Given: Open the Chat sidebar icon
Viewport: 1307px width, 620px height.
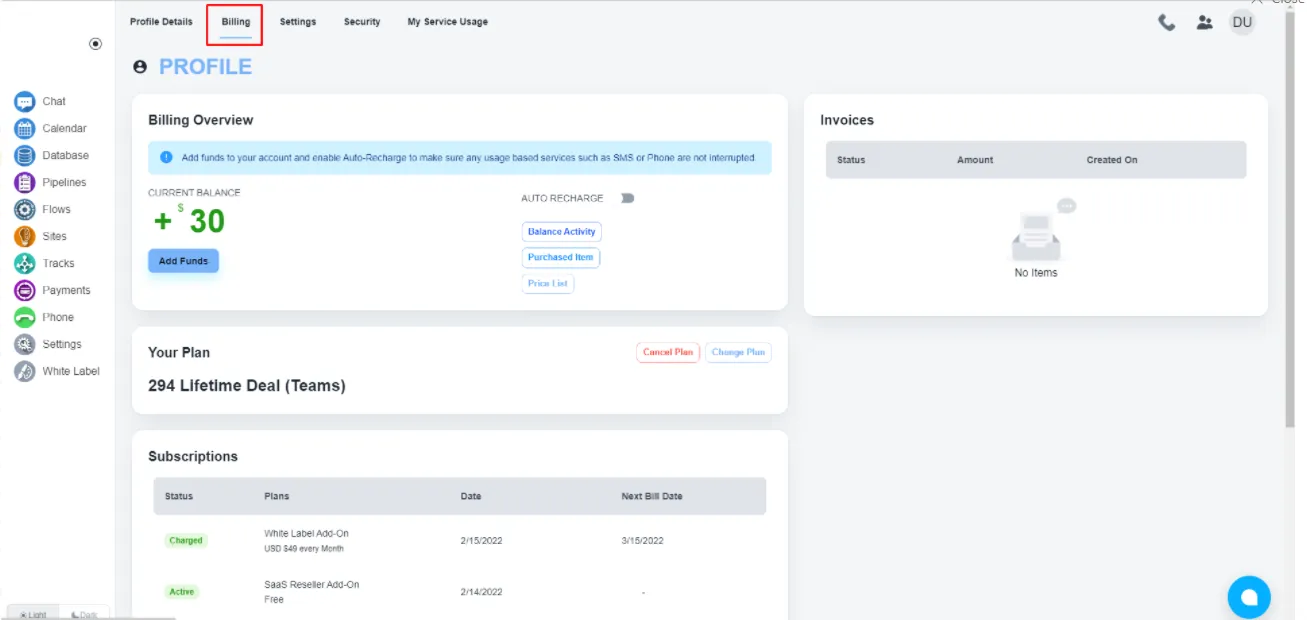Looking at the screenshot, I should tap(25, 102).
